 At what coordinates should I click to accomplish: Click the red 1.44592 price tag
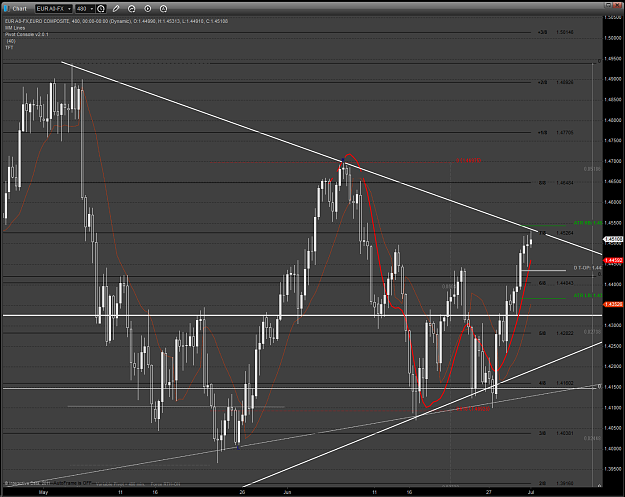pyautogui.click(x=613, y=261)
